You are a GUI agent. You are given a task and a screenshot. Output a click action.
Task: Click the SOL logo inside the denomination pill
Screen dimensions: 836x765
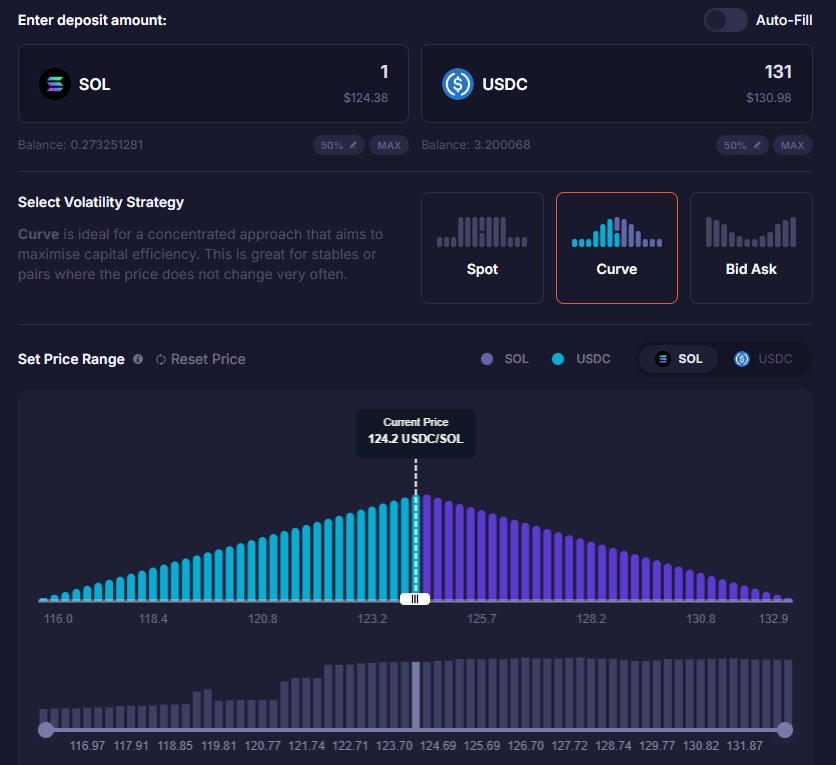coord(663,358)
